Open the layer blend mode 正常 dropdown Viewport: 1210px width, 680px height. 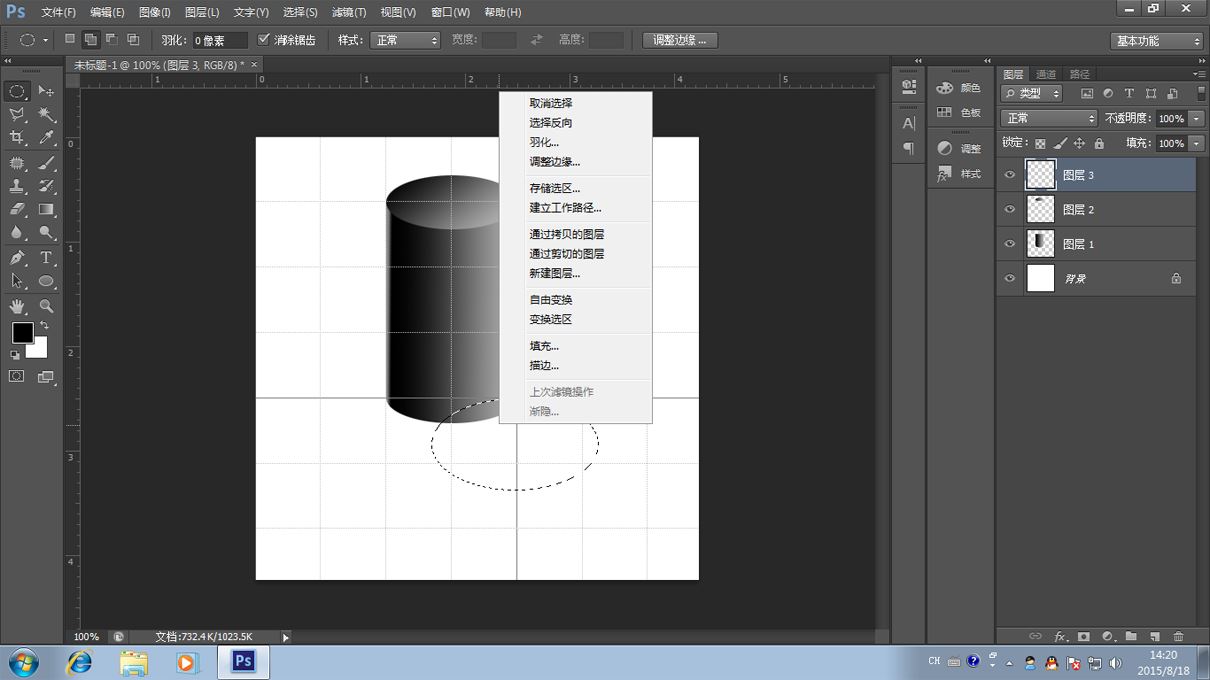pyautogui.click(x=1049, y=118)
